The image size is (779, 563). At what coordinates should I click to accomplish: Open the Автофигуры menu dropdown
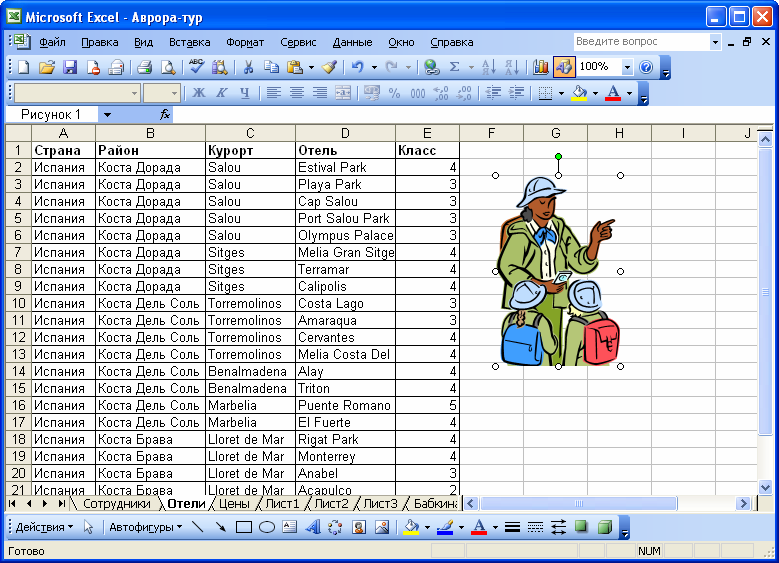[x=146, y=527]
